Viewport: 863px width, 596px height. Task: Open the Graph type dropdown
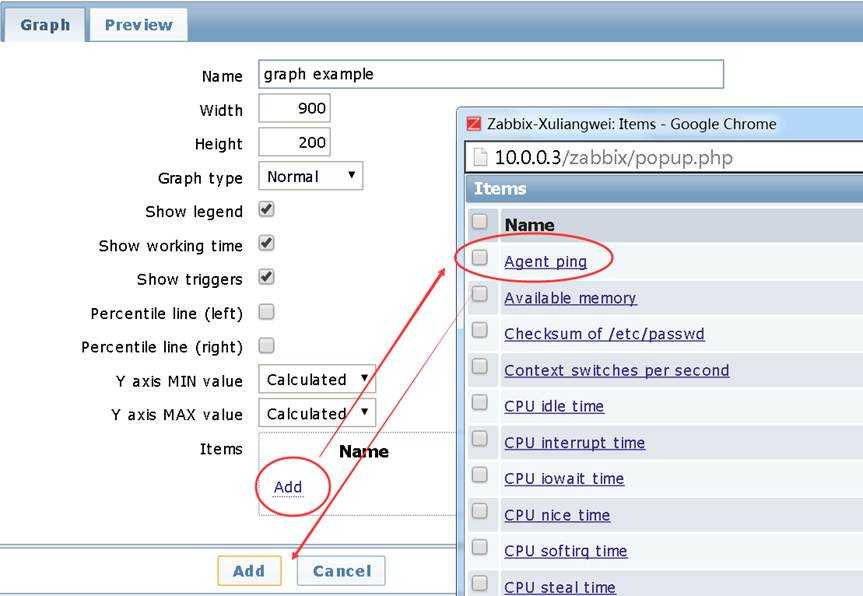310,176
